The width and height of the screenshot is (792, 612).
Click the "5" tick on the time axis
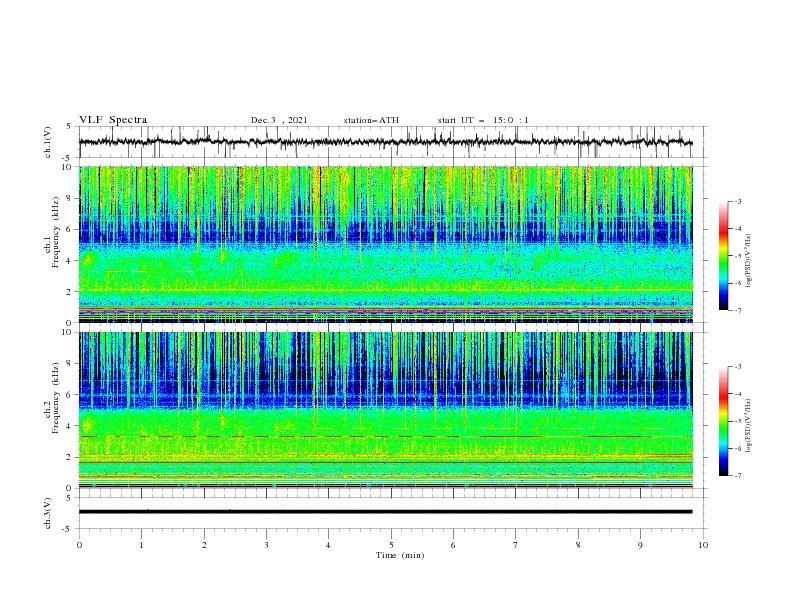point(391,545)
